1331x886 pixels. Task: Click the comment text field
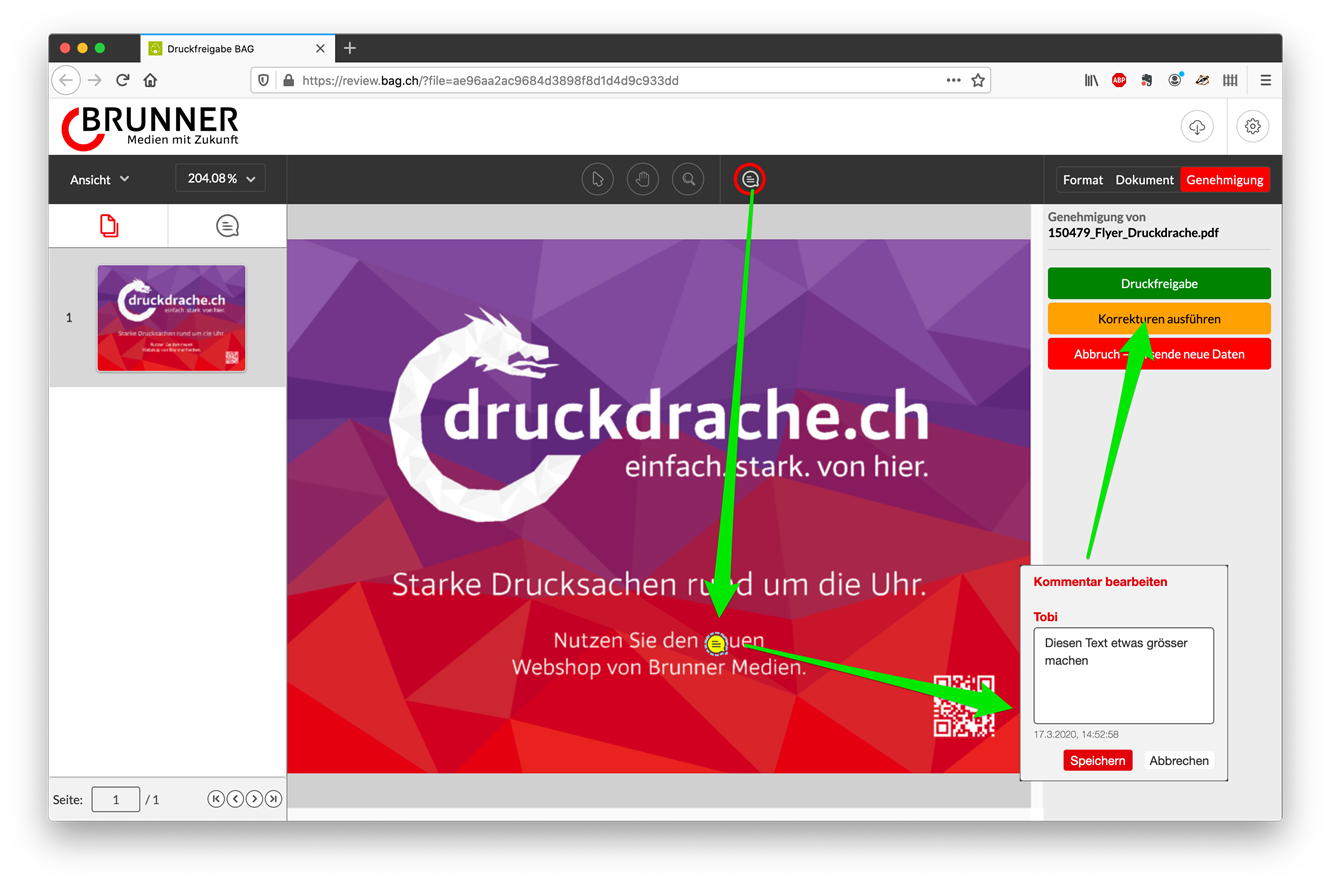pyautogui.click(x=1123, y=676)
